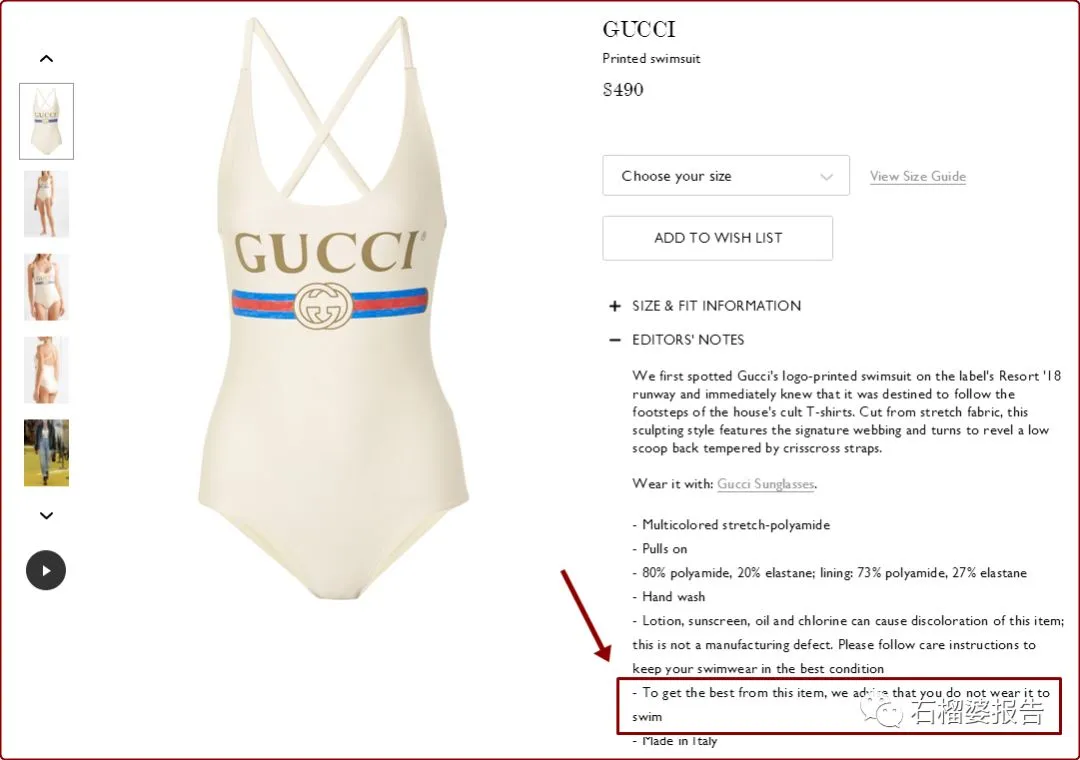The width and height of the screenshot is (1080, 760).
Task: Click the down chevron below the thumbnails
Action: (x=46, y=515)
